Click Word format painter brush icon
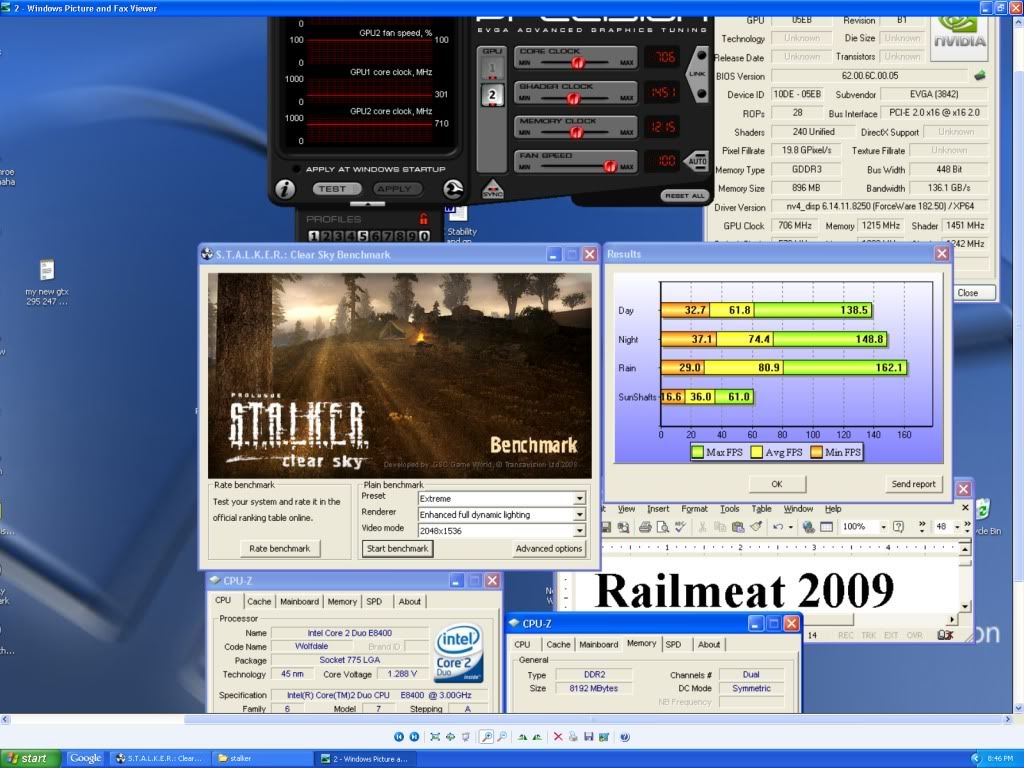Screen dimensions: 1024x768 (x=756, y=527)
